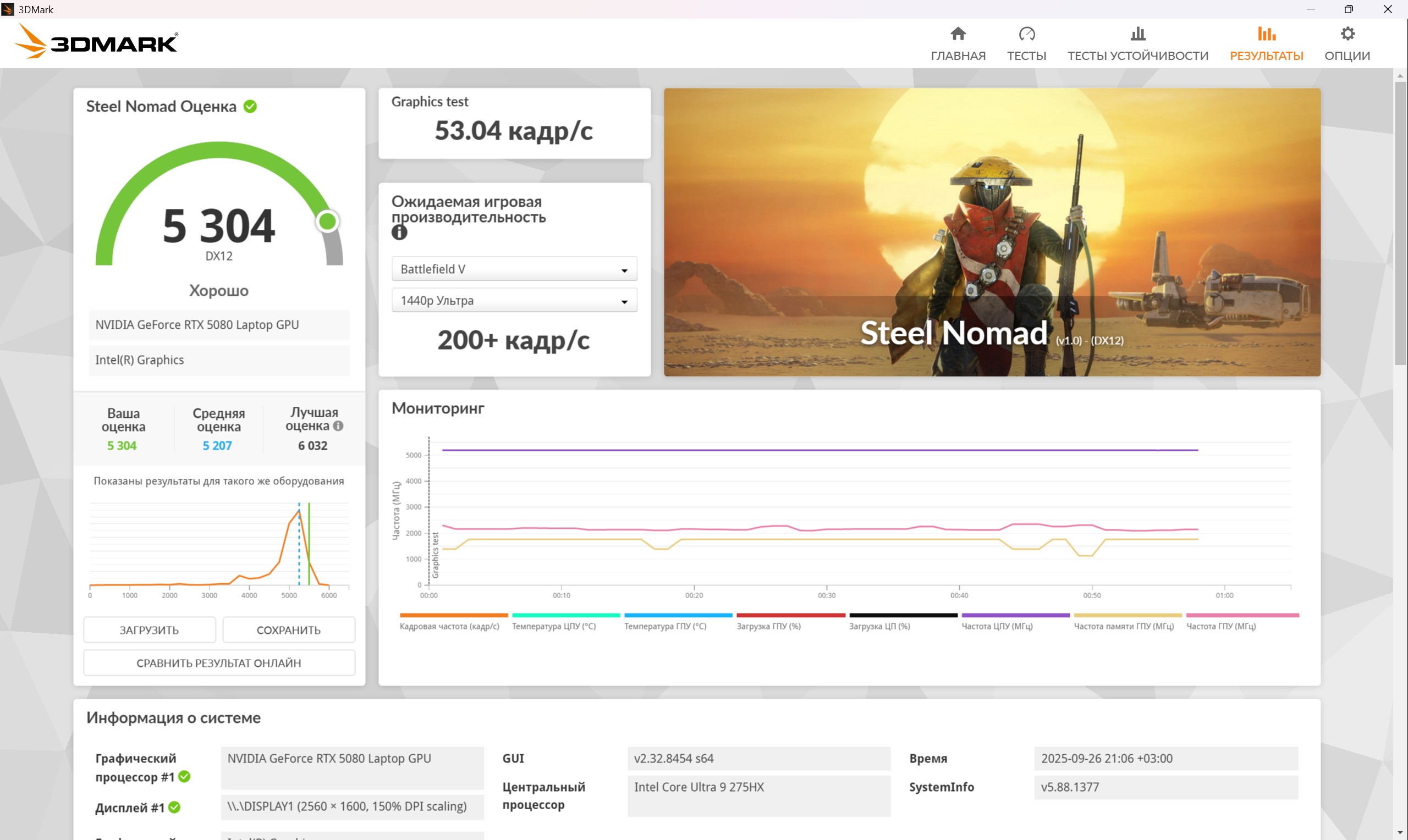This screenshot has width=1408, height=840.
Task: Open the ТЕСТЫ УСТОЙЧИВОСТИ tab
Action: pos(1138,43)
